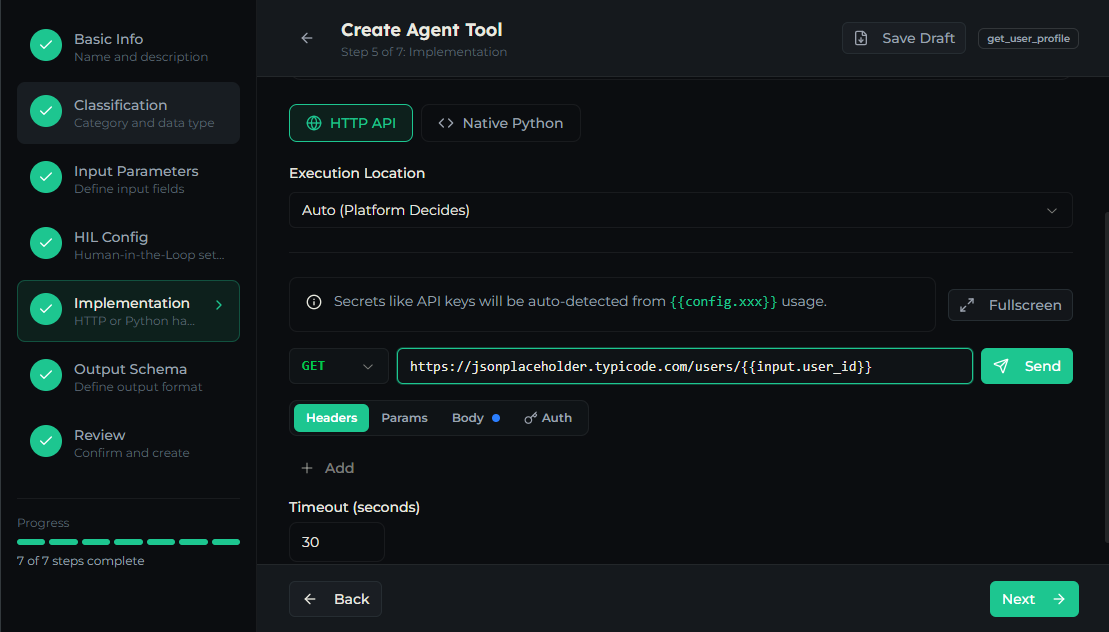Screen dimensions: 1109x632
Task: Click the 'Execution Location' label
Action: click(357, 173)
